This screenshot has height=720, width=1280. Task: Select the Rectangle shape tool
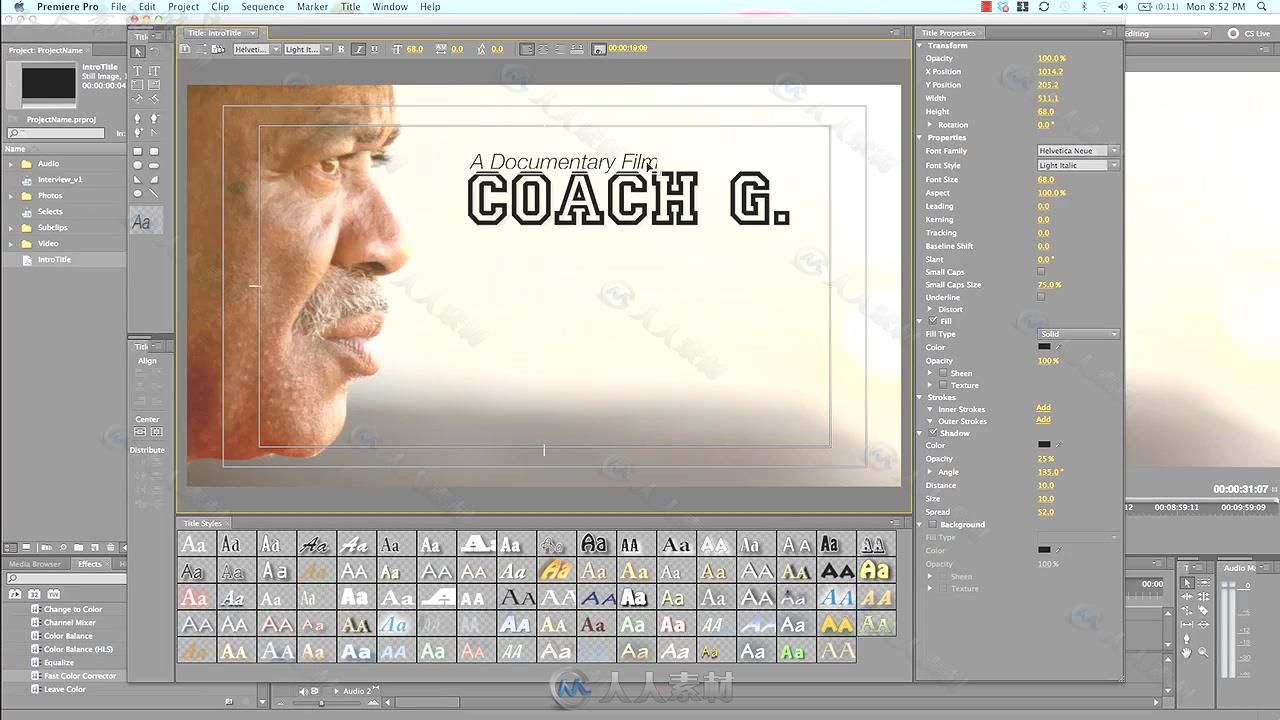[138, 152]
